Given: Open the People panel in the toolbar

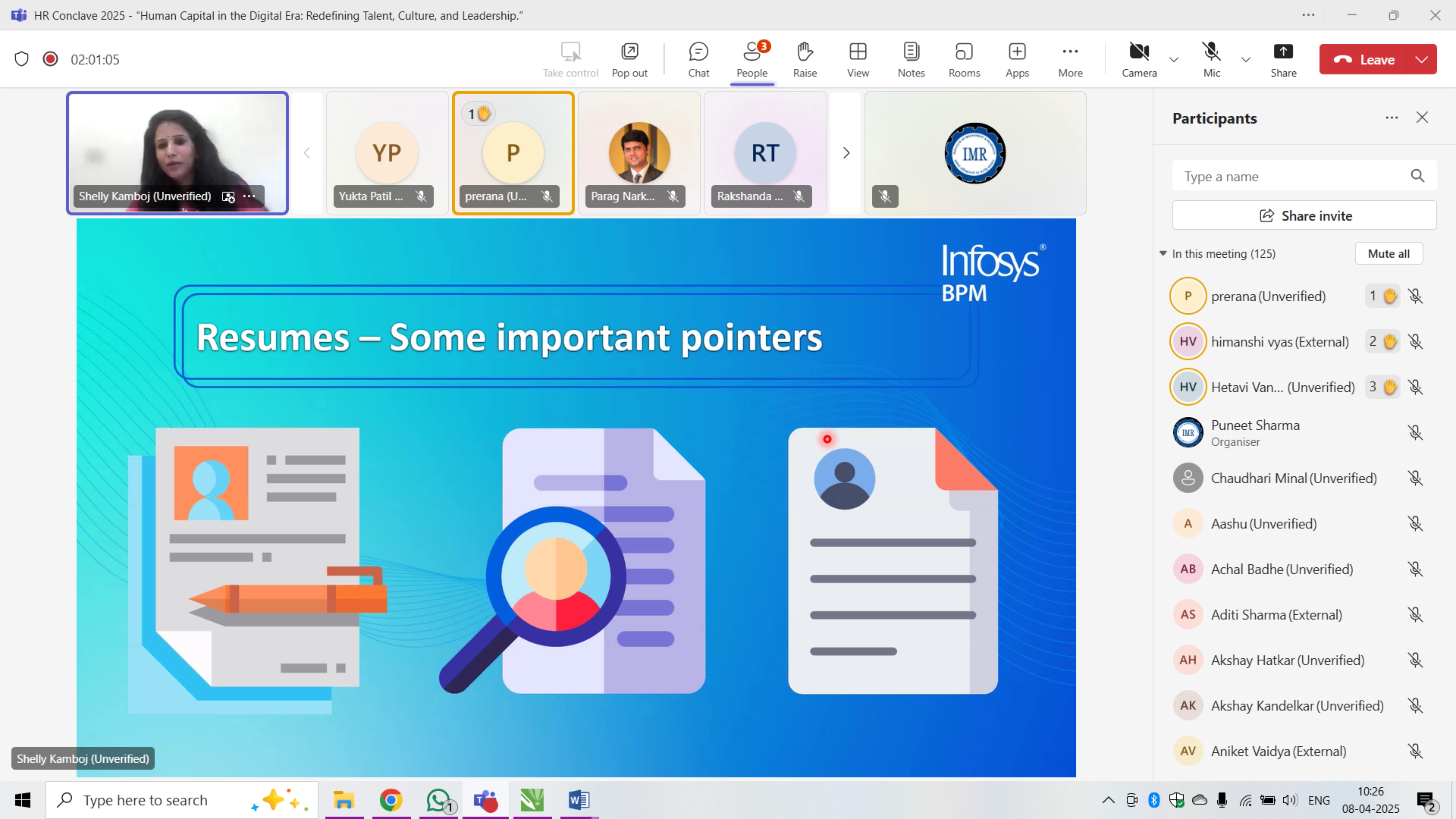Looking at the screenshot, I should click(x=752, y=59).
